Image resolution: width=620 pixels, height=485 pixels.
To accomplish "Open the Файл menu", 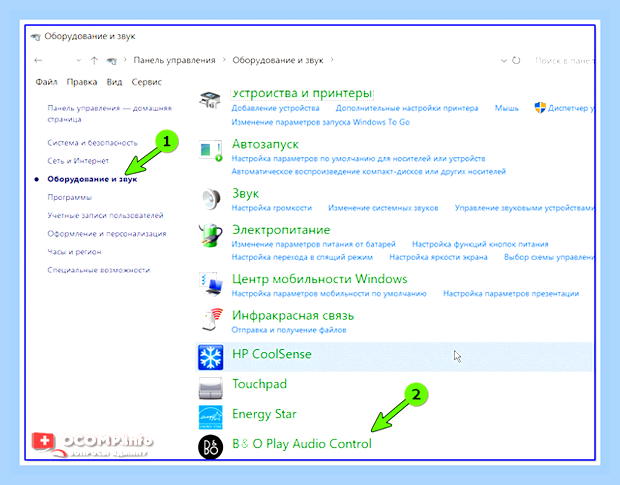I will click(46, 82).
